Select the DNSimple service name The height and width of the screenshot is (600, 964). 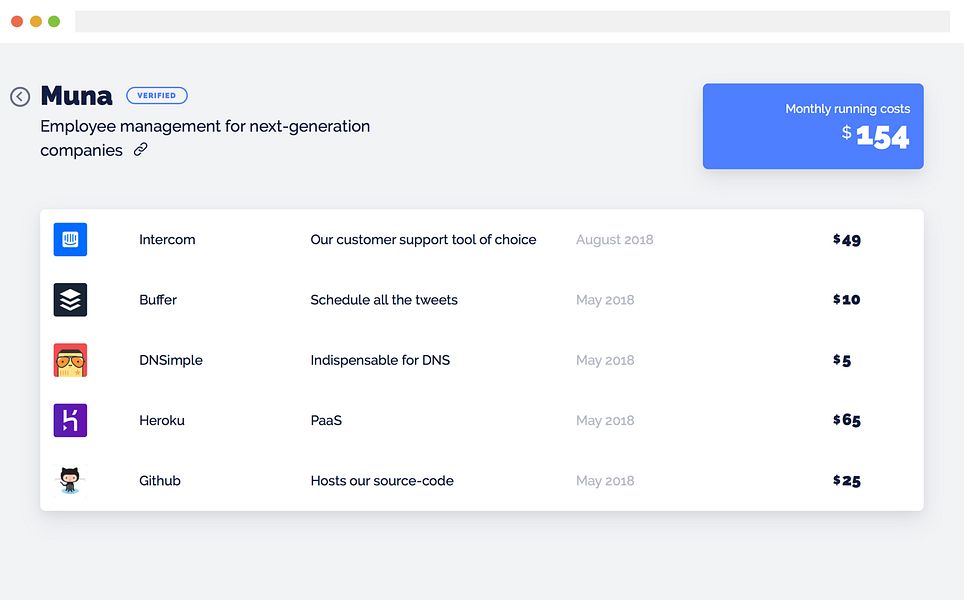click(171, 360)
